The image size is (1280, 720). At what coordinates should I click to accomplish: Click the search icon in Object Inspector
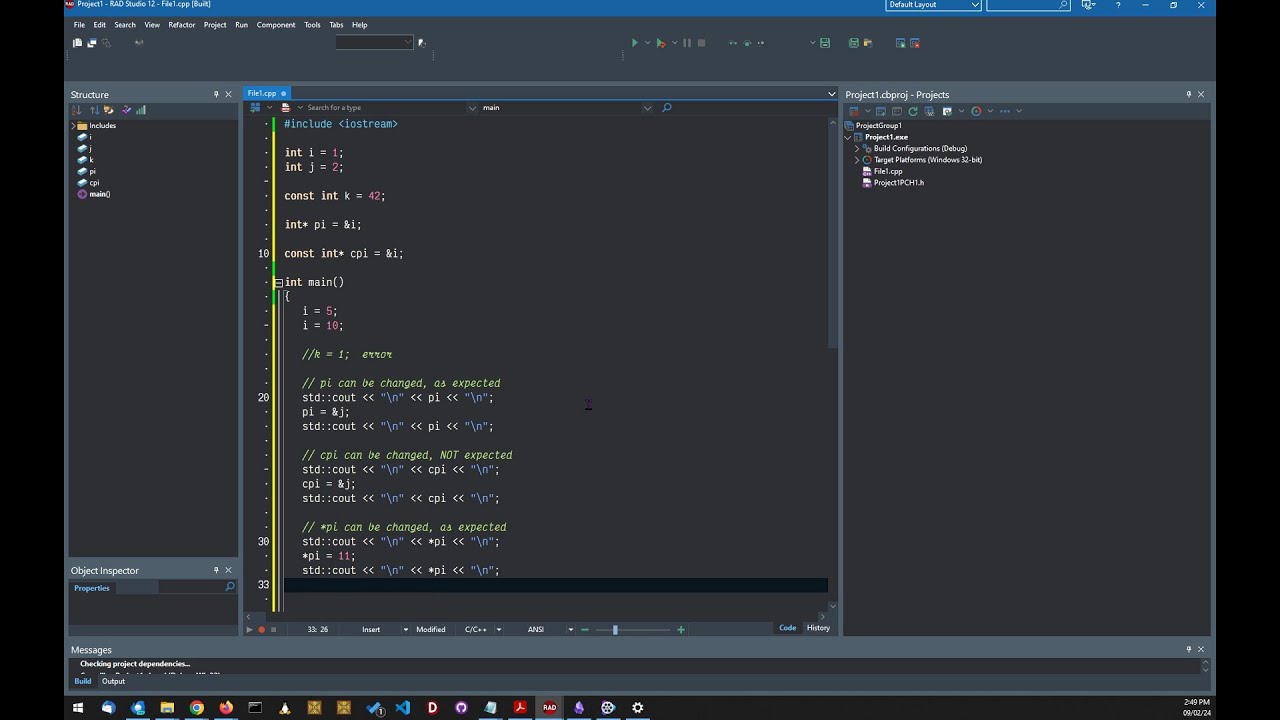point(229,587)
